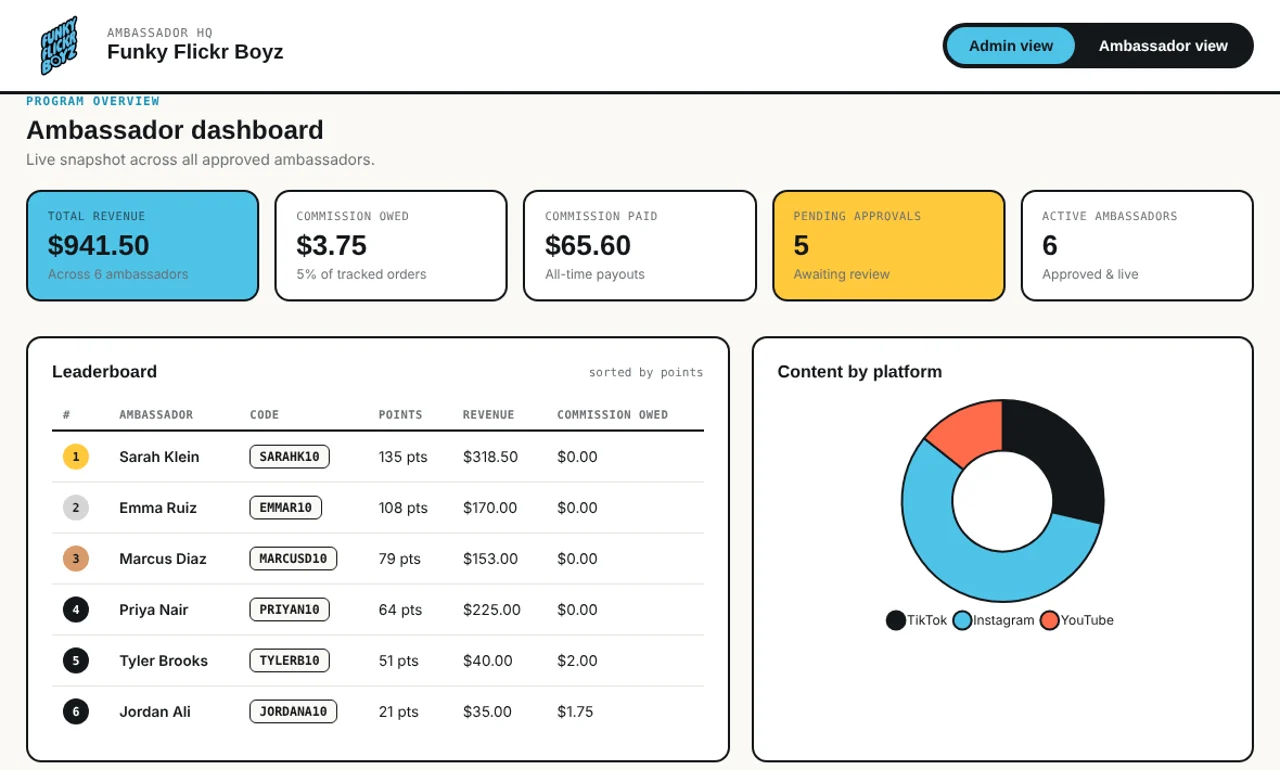Switch to Ambassador view

pos(1163,46)
